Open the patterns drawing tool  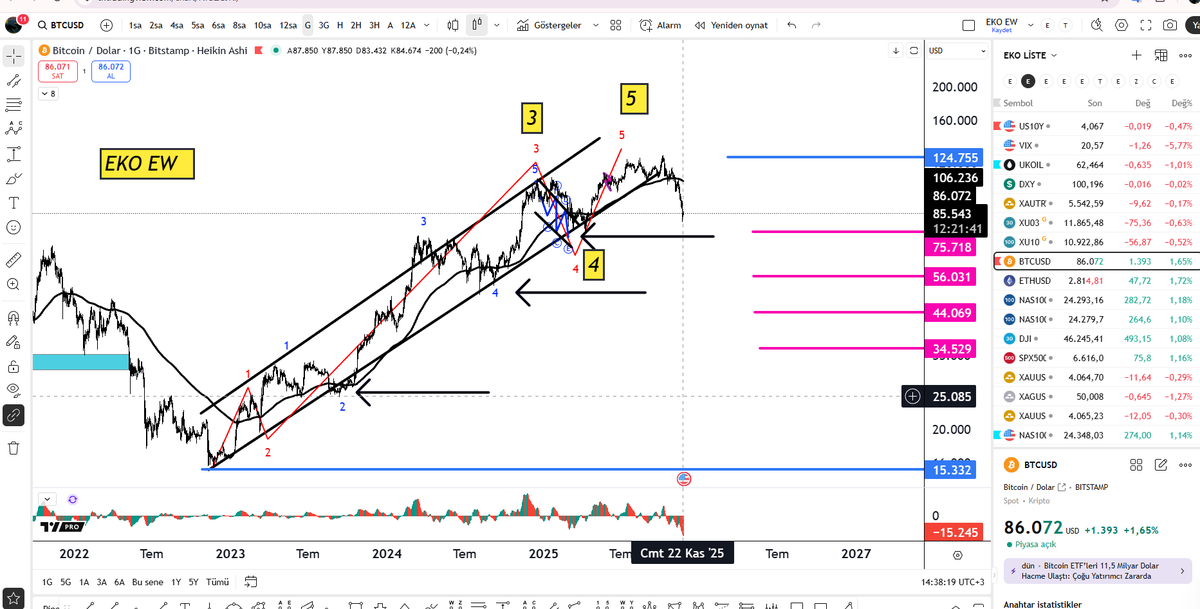coord(14,129)
